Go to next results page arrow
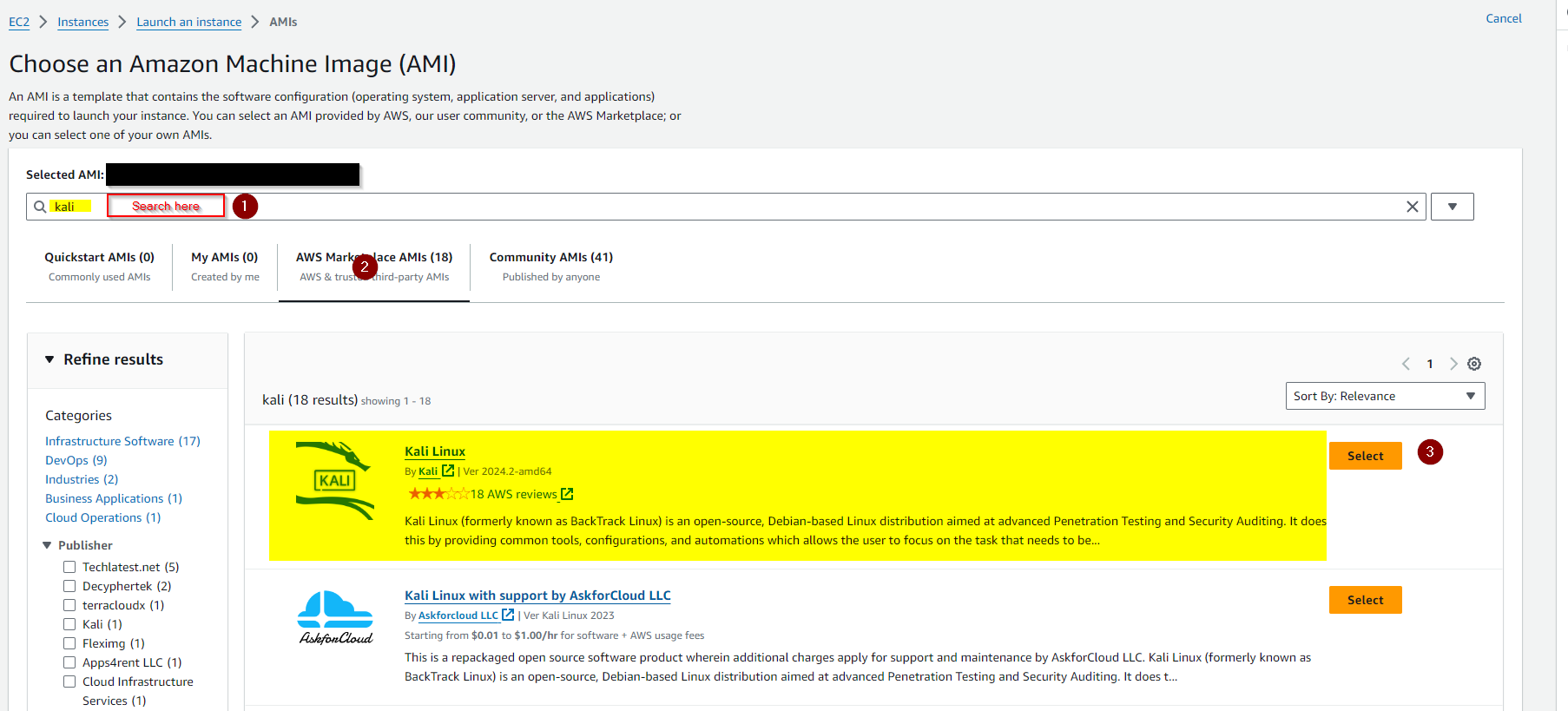This screenshot has height=711, width=1568. click(x=1453, y=364)
